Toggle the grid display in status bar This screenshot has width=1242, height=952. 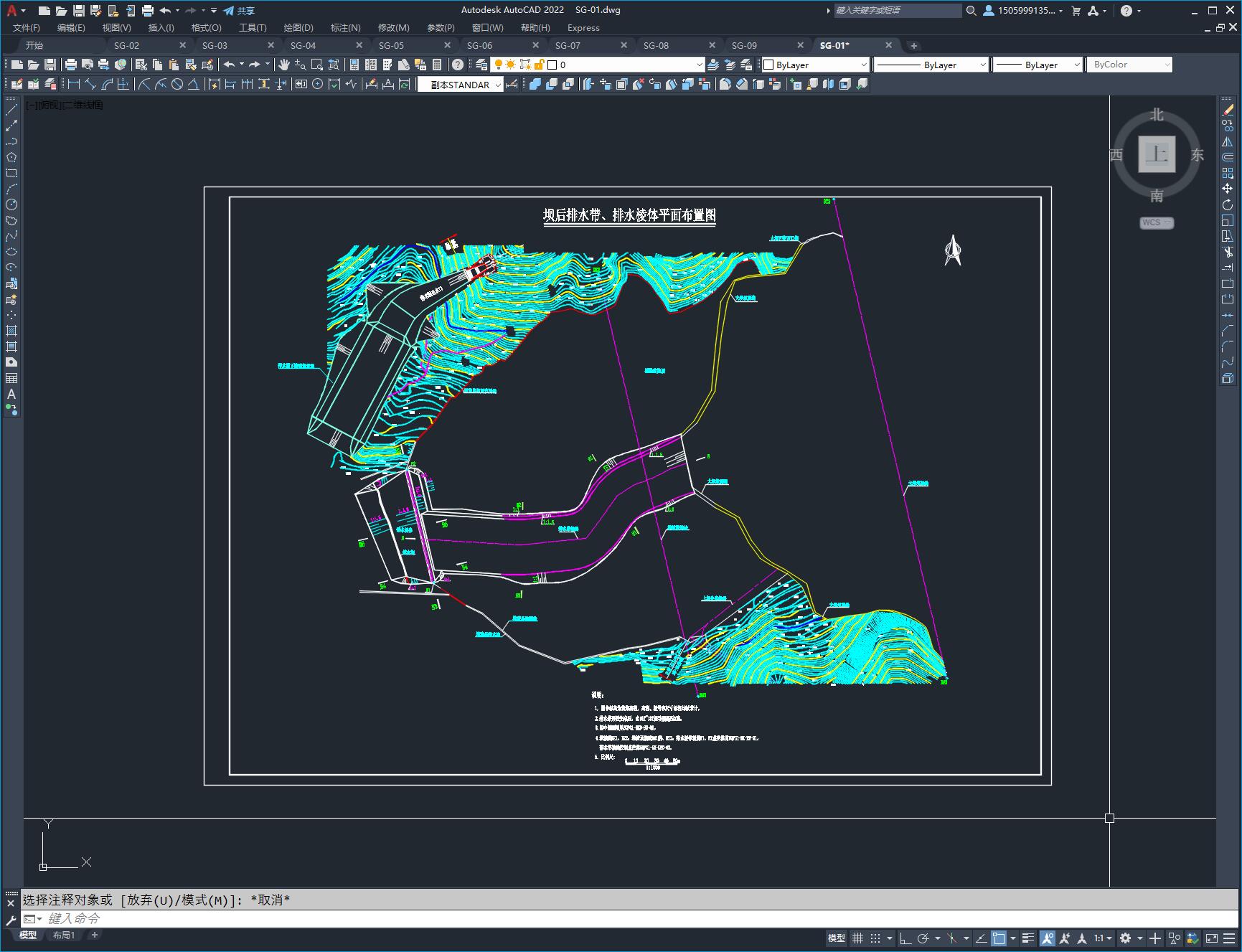click(x=857, y=938)
